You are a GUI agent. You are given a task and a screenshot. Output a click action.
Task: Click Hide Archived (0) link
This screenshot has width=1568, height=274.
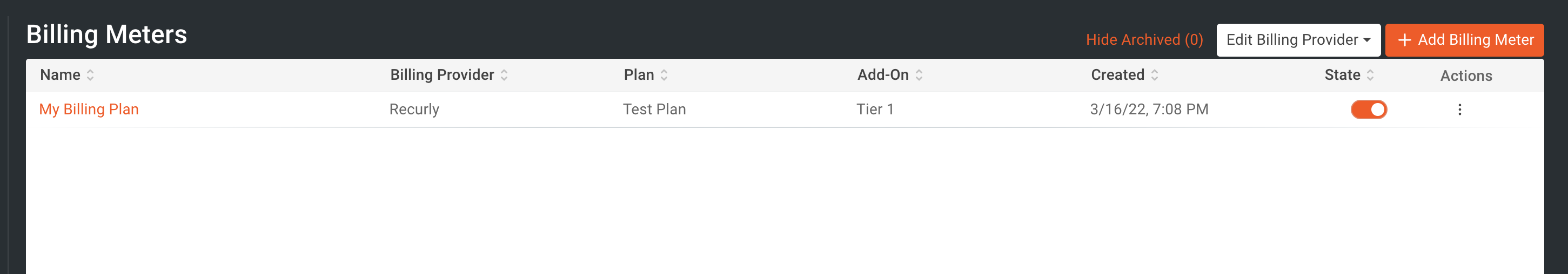tap(1144, 40)
